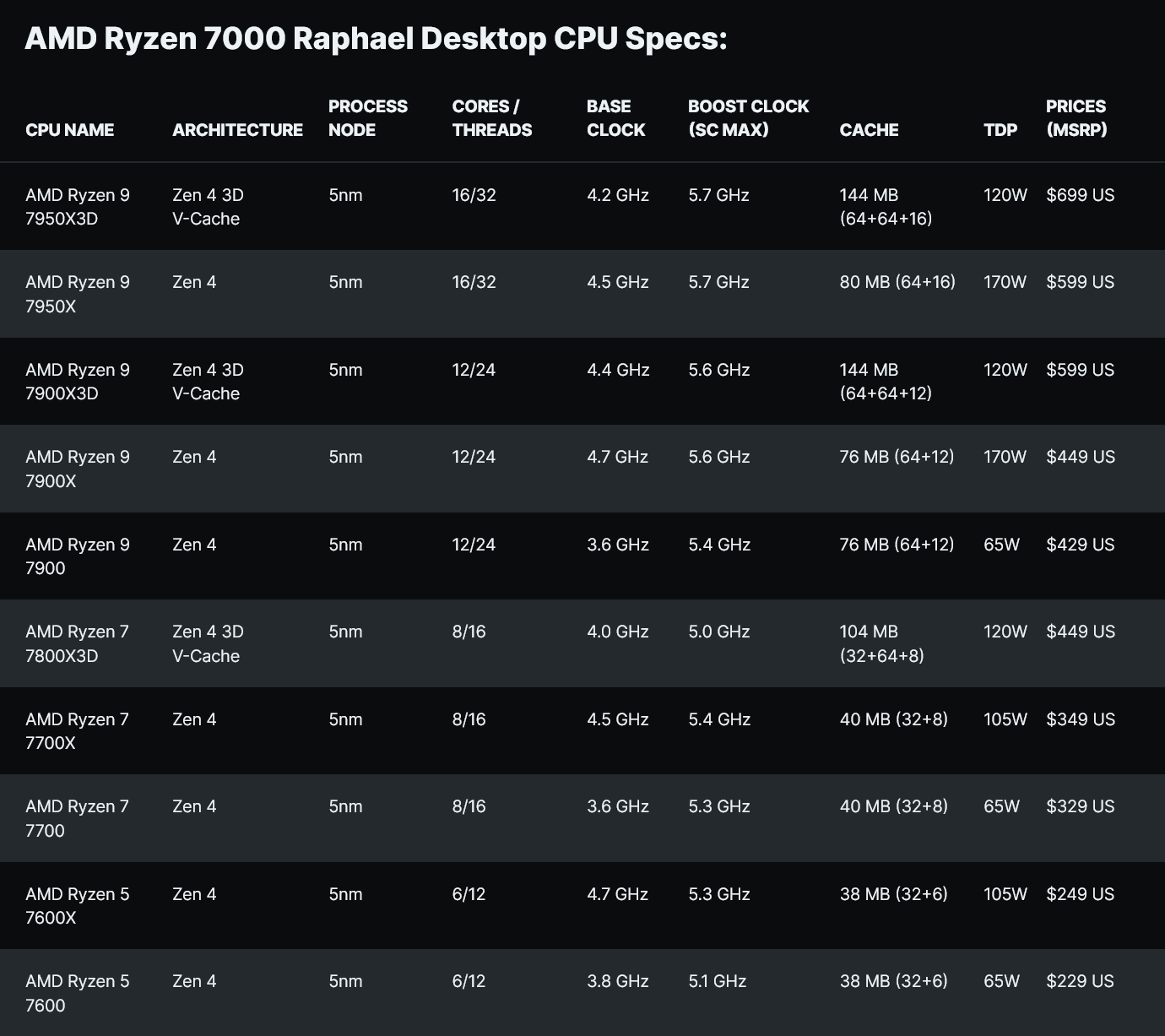The width and height of the screenshot is (1165, 1036).
Task: Click Zen 4 3D V-Cache in 7800X3D row
Action: (x=208, y=643)
